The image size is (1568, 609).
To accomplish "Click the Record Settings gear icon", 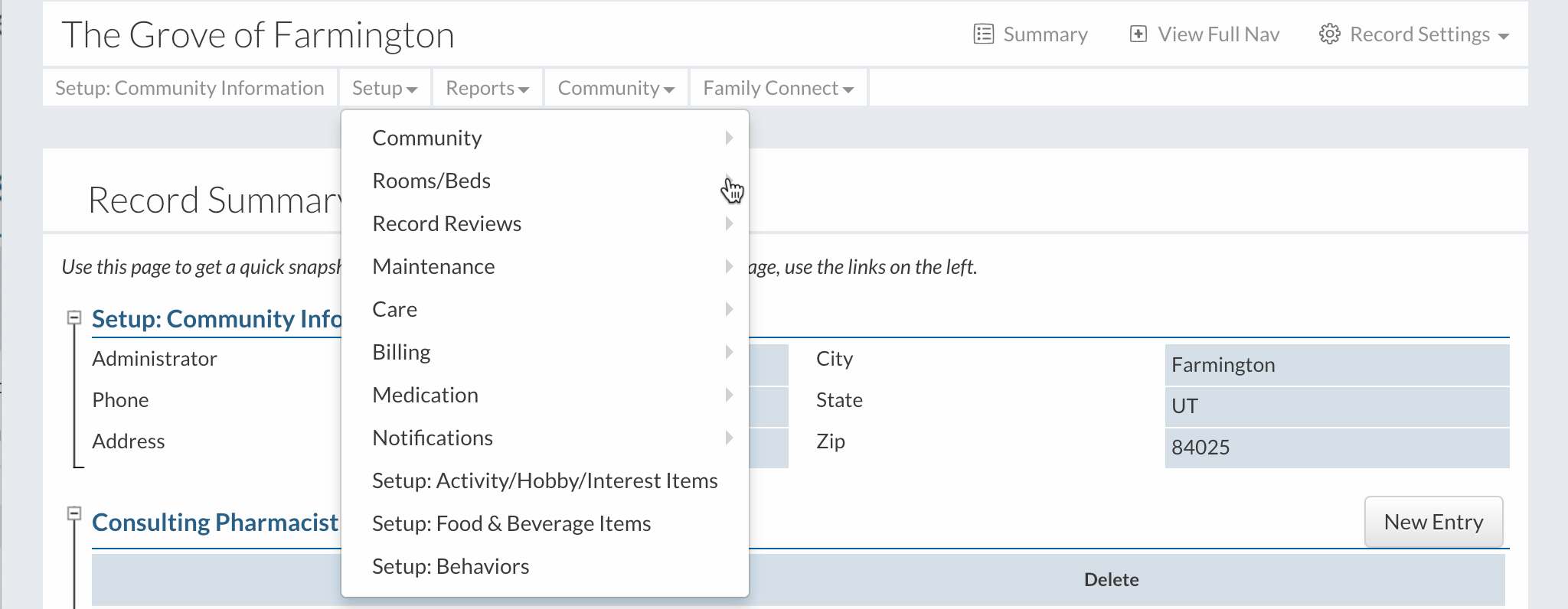I will [1330, 34].
